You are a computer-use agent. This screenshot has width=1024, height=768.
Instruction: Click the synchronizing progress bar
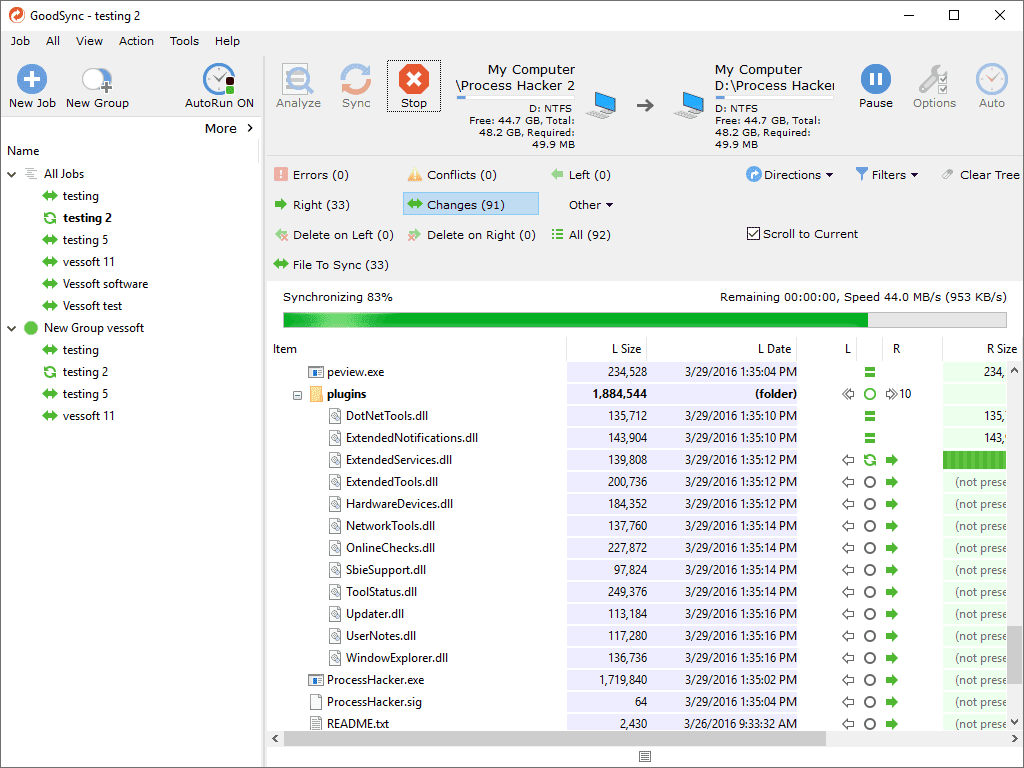pyautogui.click(x=645, y=320)
